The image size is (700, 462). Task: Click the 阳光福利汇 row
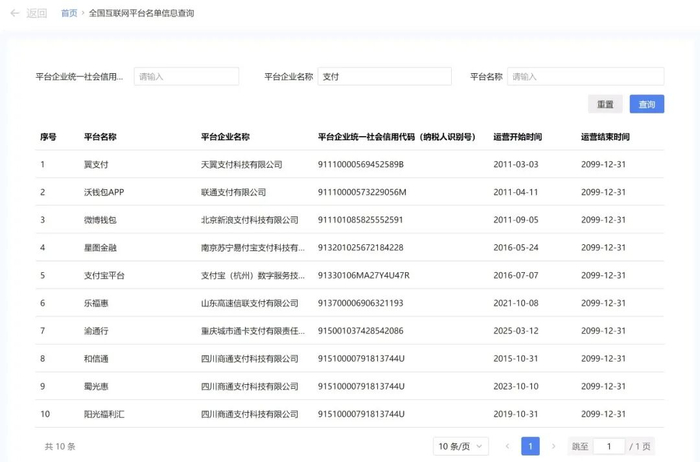coord(104,413)
